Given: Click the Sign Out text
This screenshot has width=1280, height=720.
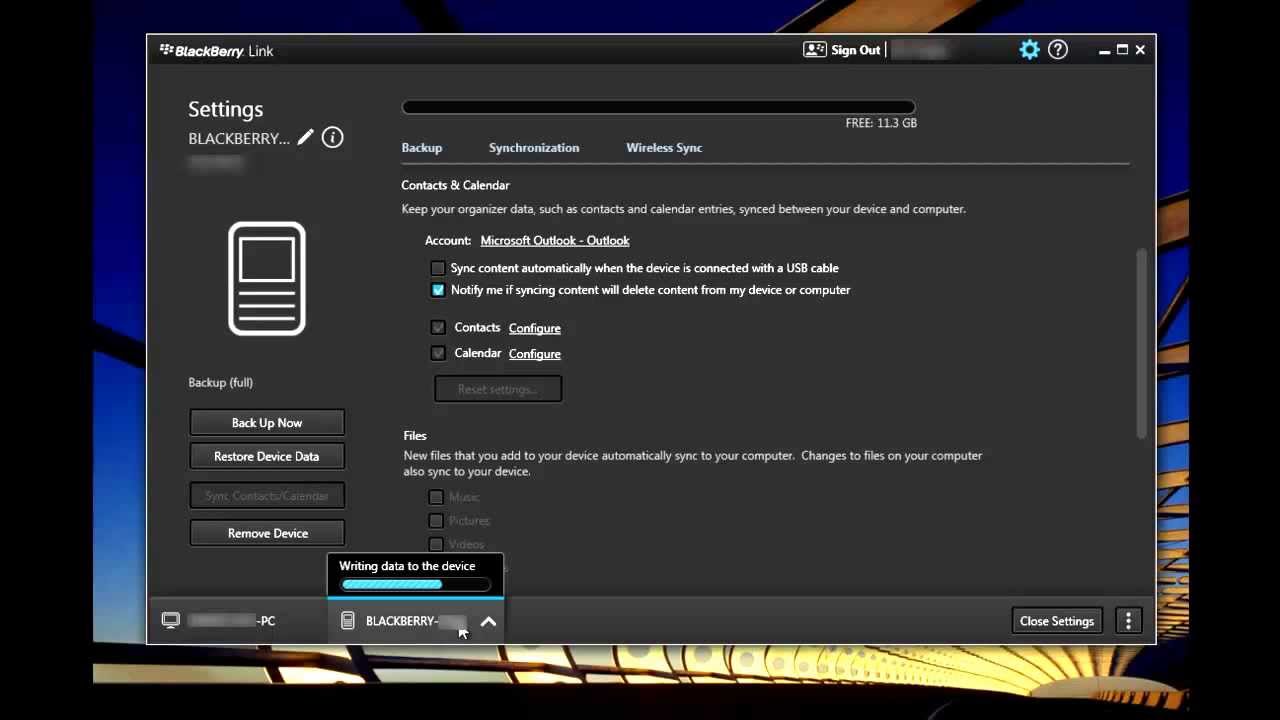Looking at the screenshot, I should [856, 50].
